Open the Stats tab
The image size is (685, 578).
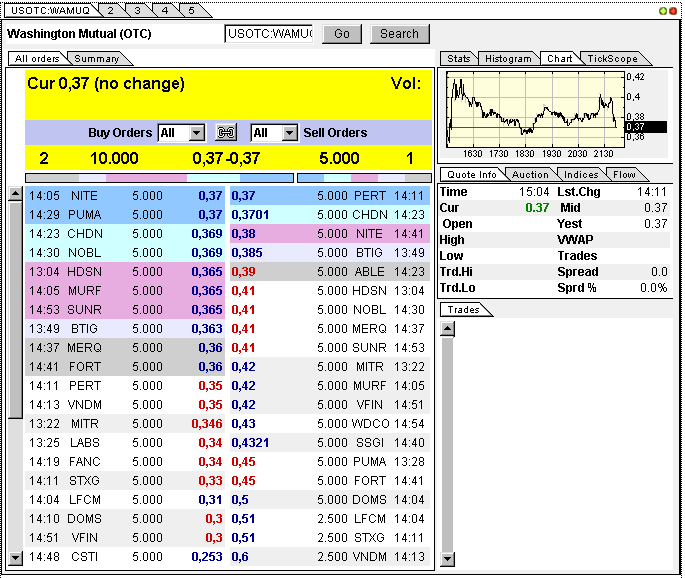459,59
